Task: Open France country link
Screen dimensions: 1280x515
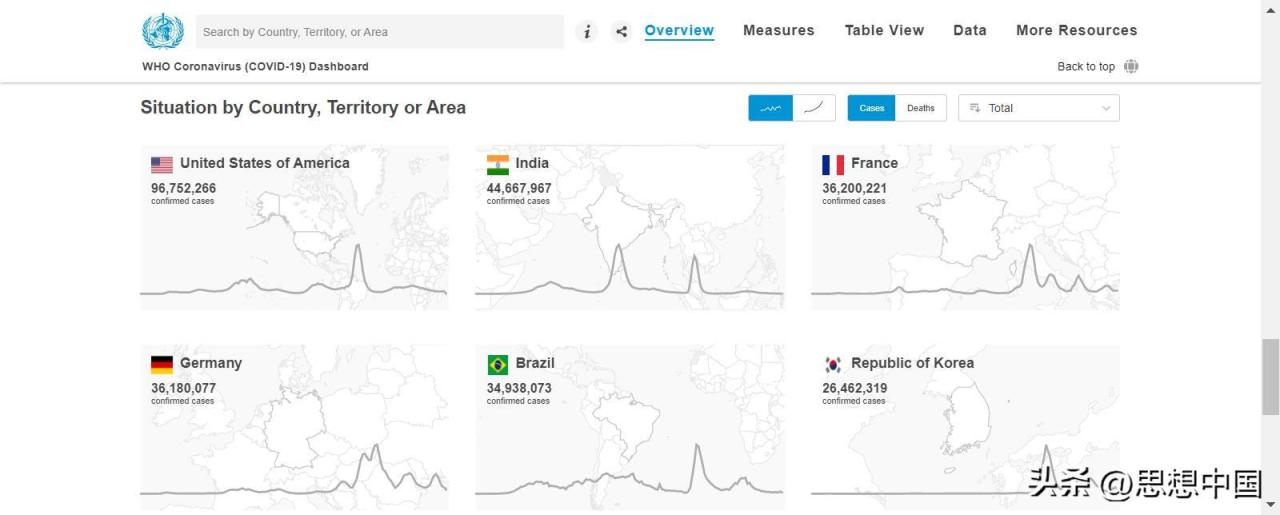Action: pyautogui.click(x=875, y=163)
